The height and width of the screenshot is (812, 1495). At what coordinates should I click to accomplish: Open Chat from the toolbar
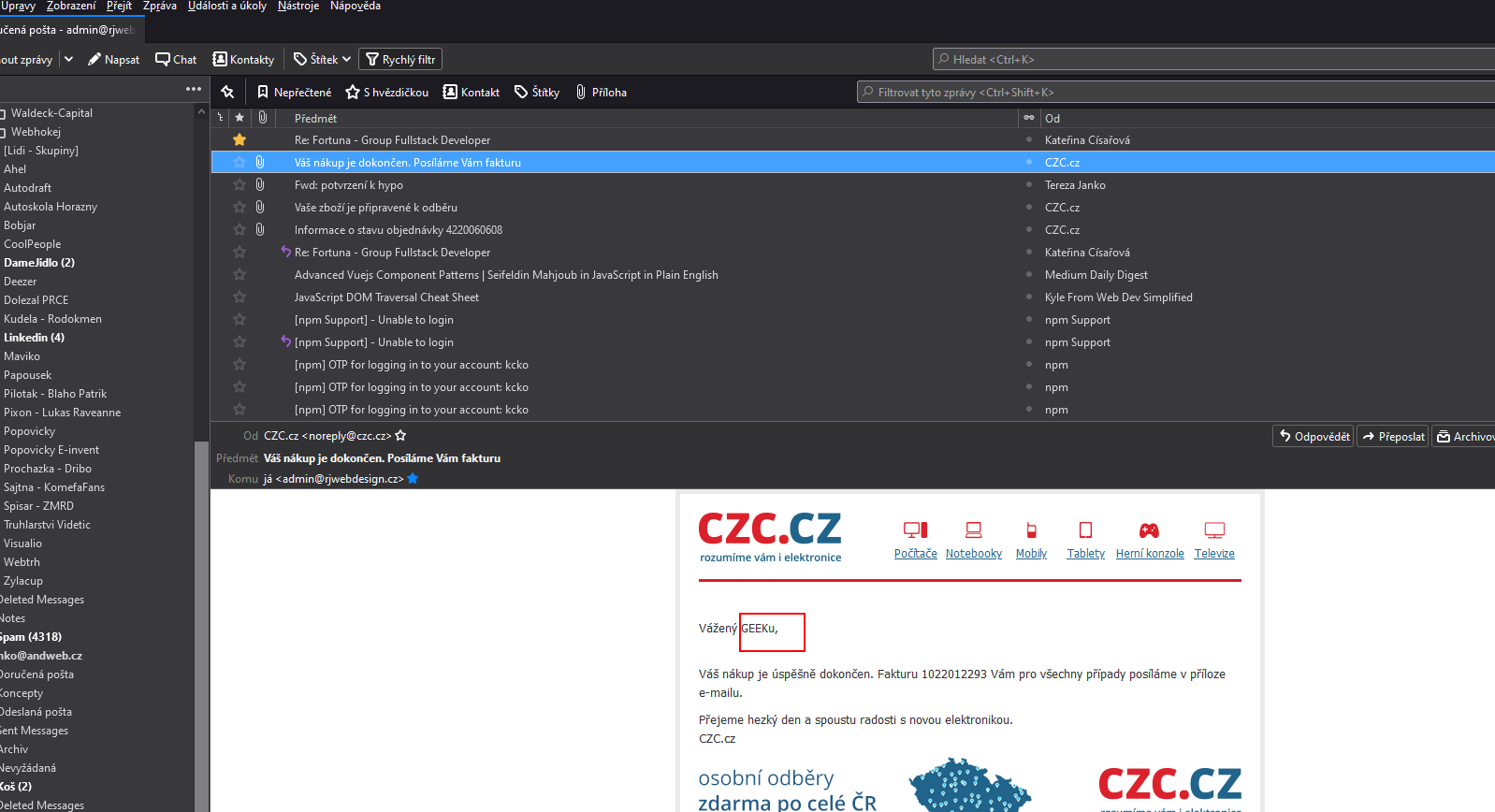(176, 59)
